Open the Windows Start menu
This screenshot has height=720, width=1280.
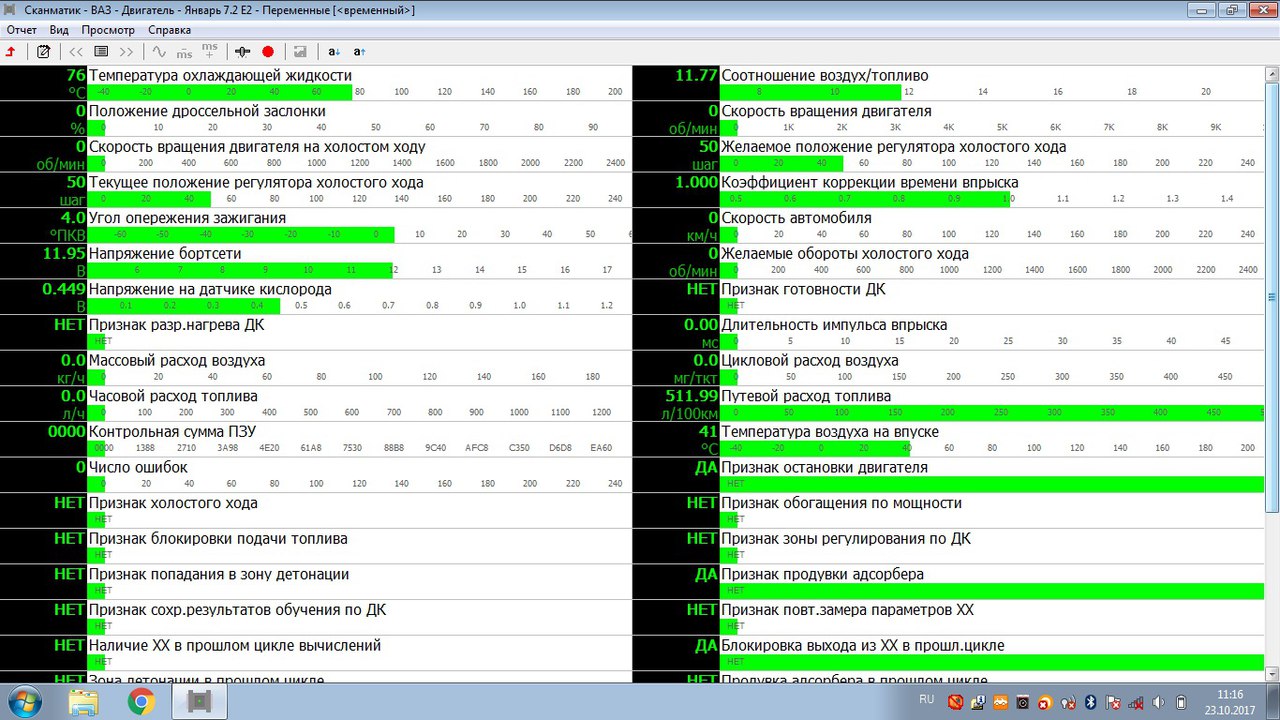click(x=22, y=702)
